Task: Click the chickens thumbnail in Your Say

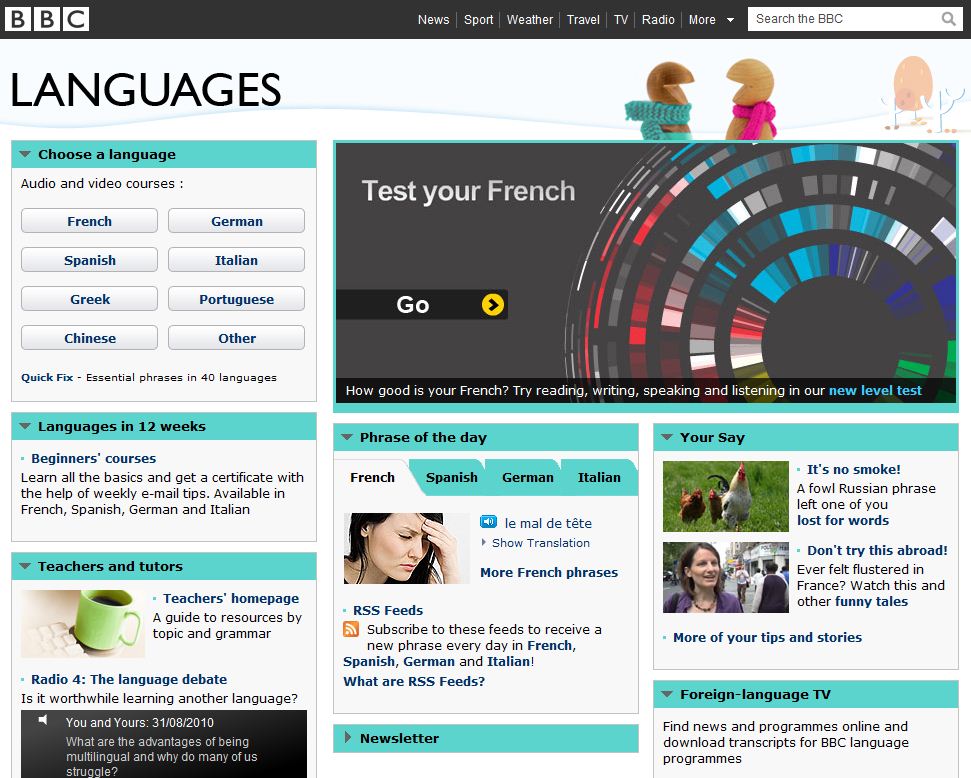Action: click(x=725, y=496)
